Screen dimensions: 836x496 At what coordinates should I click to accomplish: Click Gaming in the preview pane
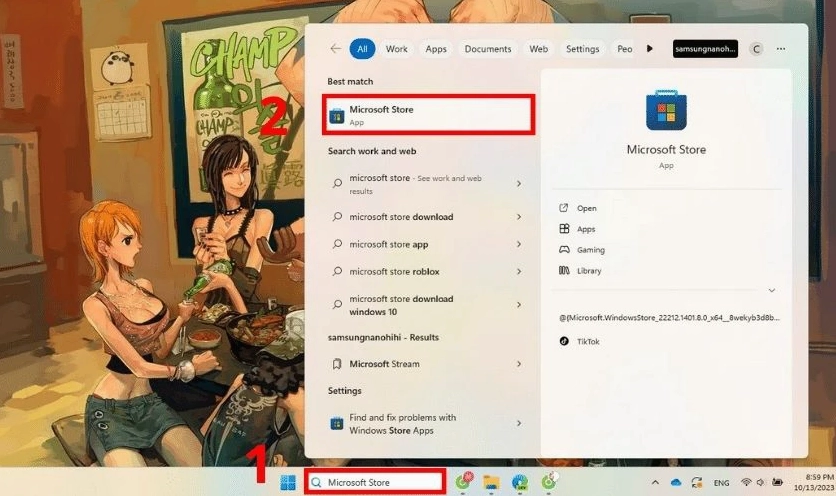591,250
